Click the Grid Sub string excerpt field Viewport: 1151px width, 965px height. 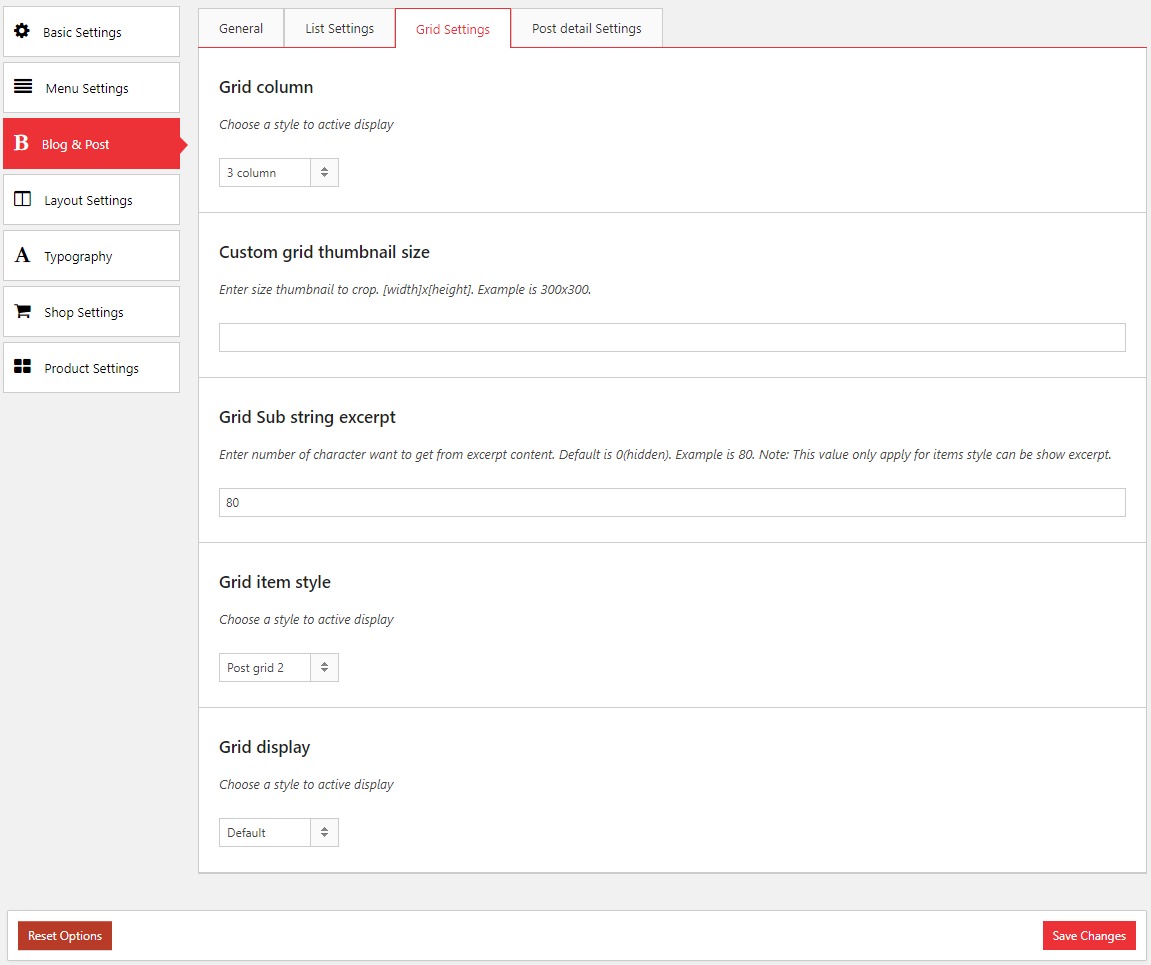click(x=671, y=503)
